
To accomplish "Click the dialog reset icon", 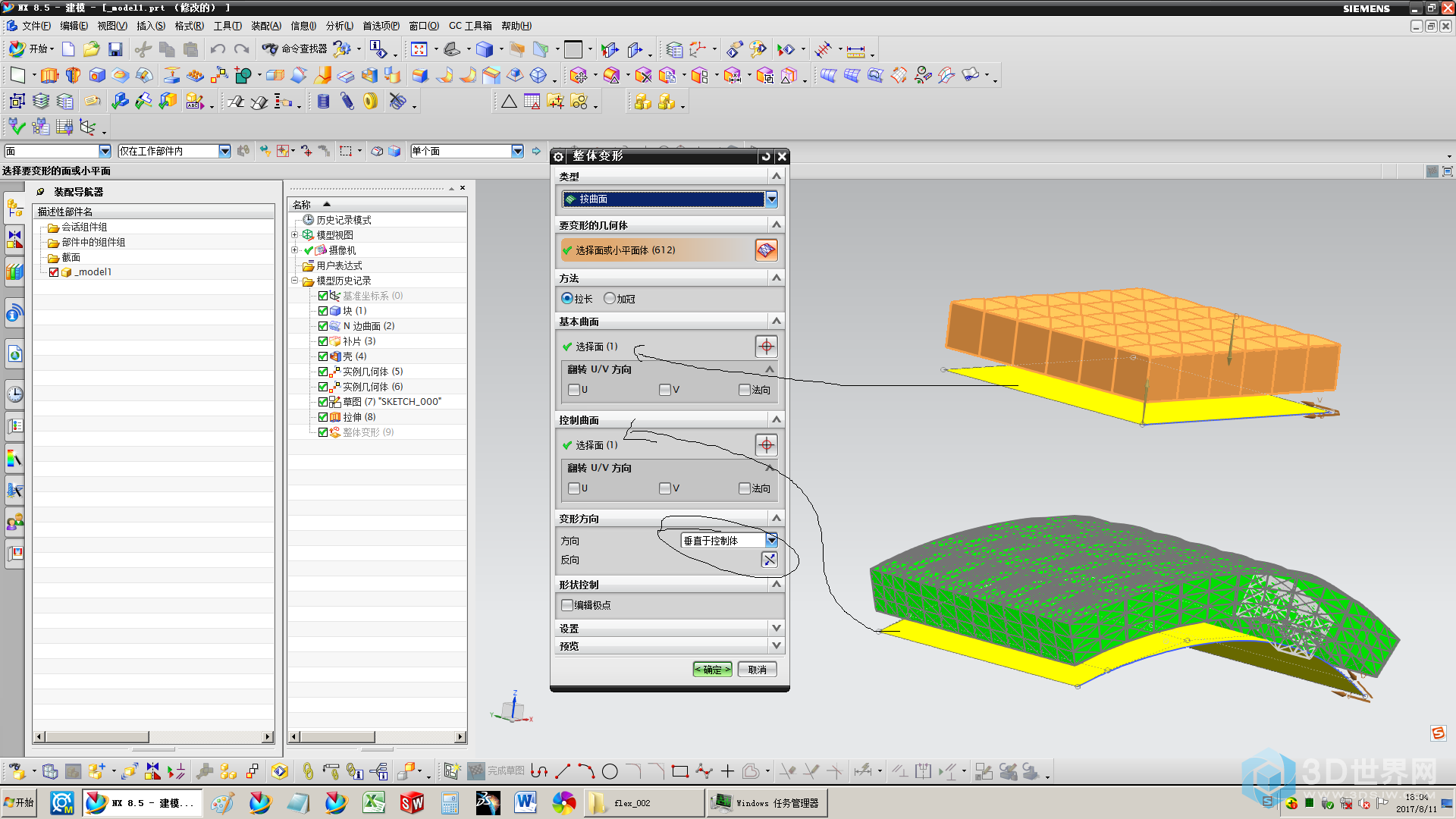I will pyautogui.click(x=767, y=156).
